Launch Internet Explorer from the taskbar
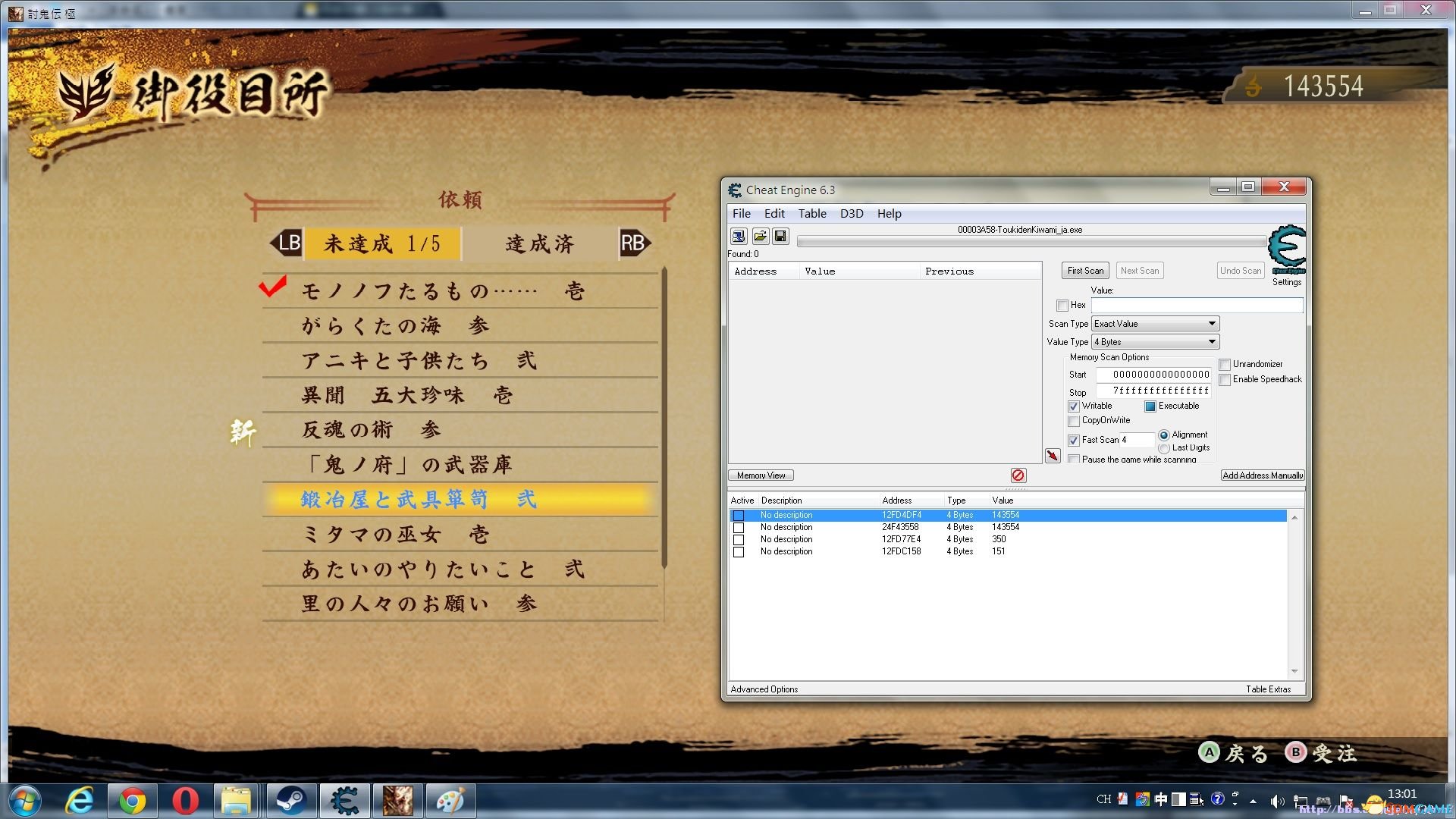The width and height of the screenshot is (1456, 819). [80, 801]
